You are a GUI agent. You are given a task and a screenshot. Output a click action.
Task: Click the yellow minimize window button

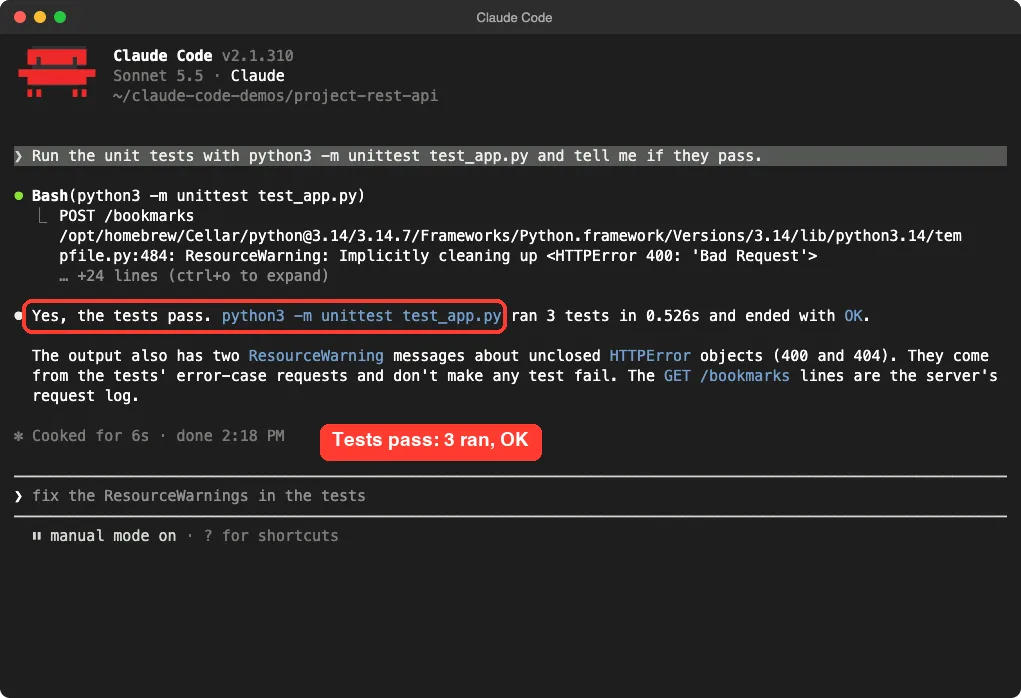click(40, 17)
